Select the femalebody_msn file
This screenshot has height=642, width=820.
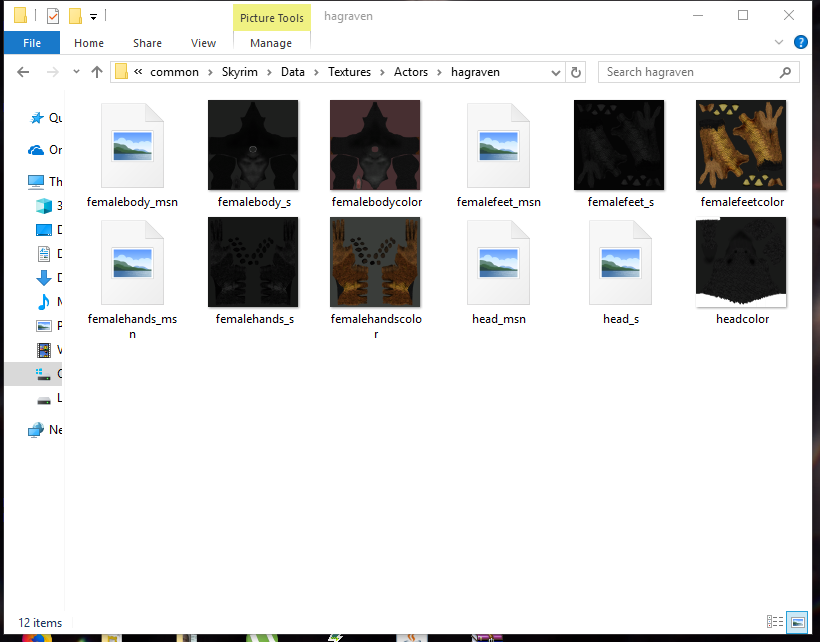click(x=132, y=155)
